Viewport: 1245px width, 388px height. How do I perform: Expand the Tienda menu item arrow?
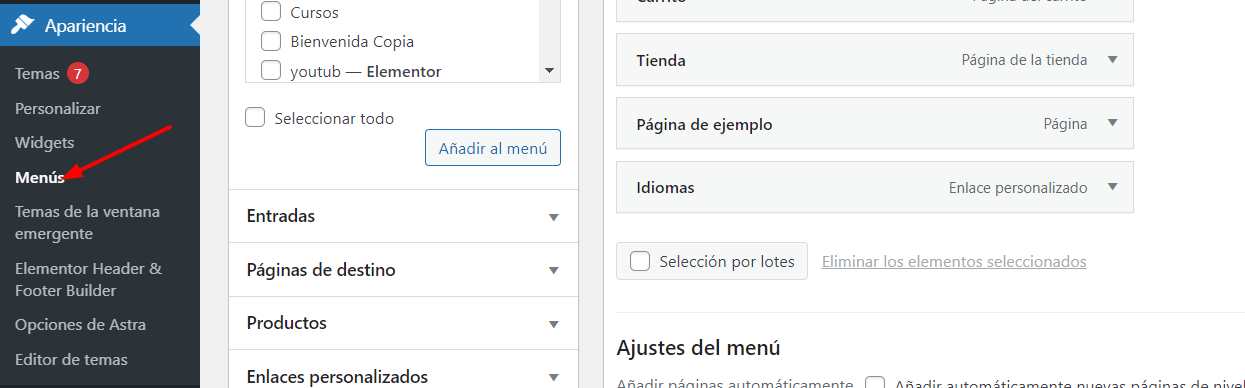pyautogui.click(x=1112, y=60)
